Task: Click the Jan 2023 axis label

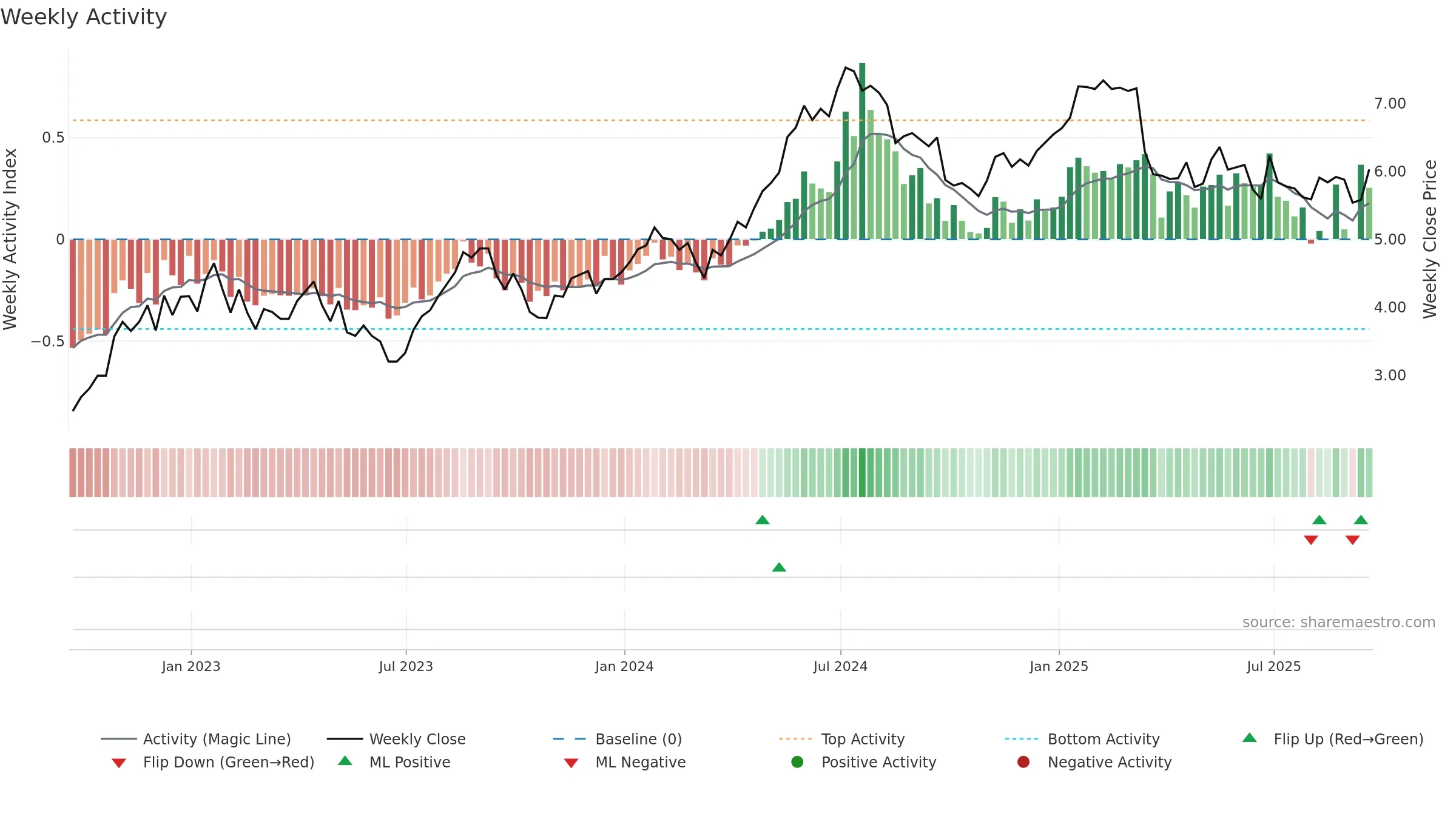Action: pos(191,667)
